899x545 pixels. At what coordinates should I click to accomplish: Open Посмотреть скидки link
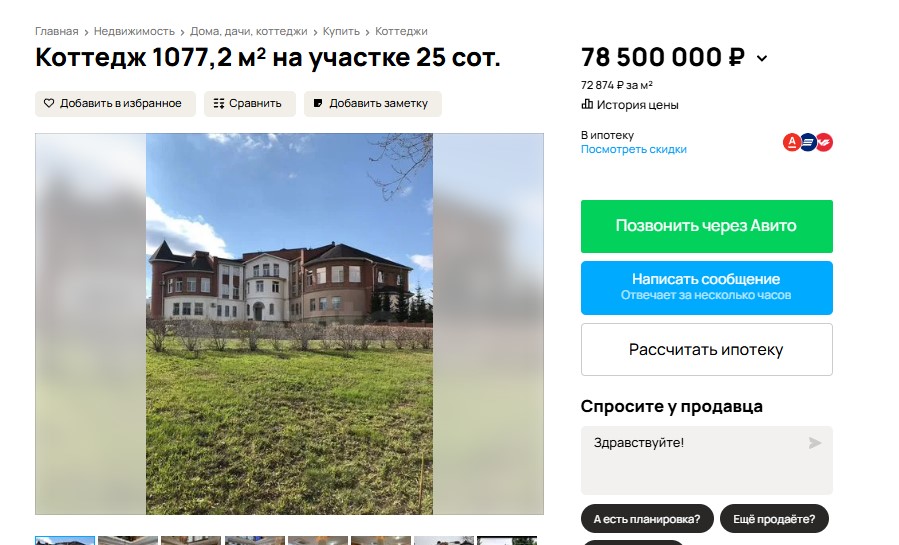click(x=634, y=149)
